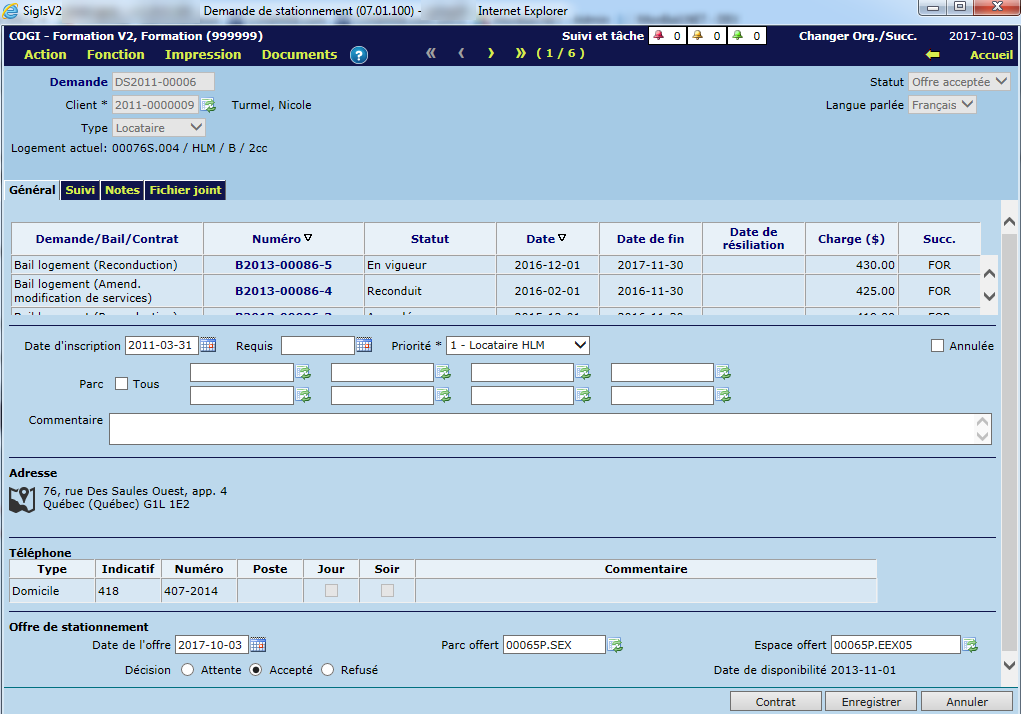This screenshot has width=1021, height=714.
Task: Enable the Parc Tous checkbox
Action: point(122,384)
